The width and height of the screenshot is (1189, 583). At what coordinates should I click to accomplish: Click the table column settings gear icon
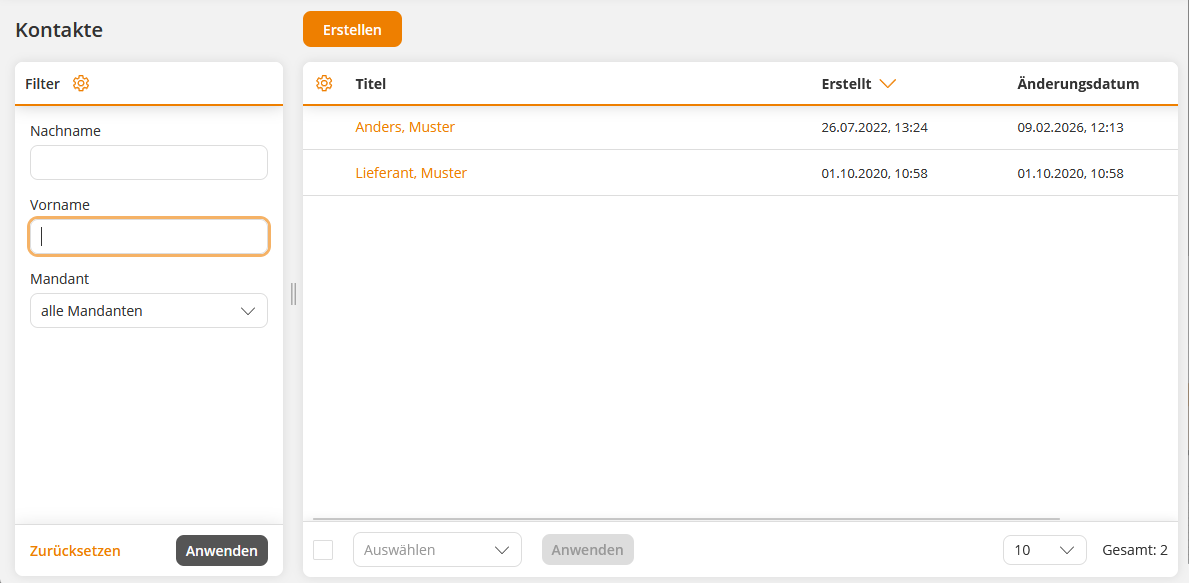click(x=324, y=84)
